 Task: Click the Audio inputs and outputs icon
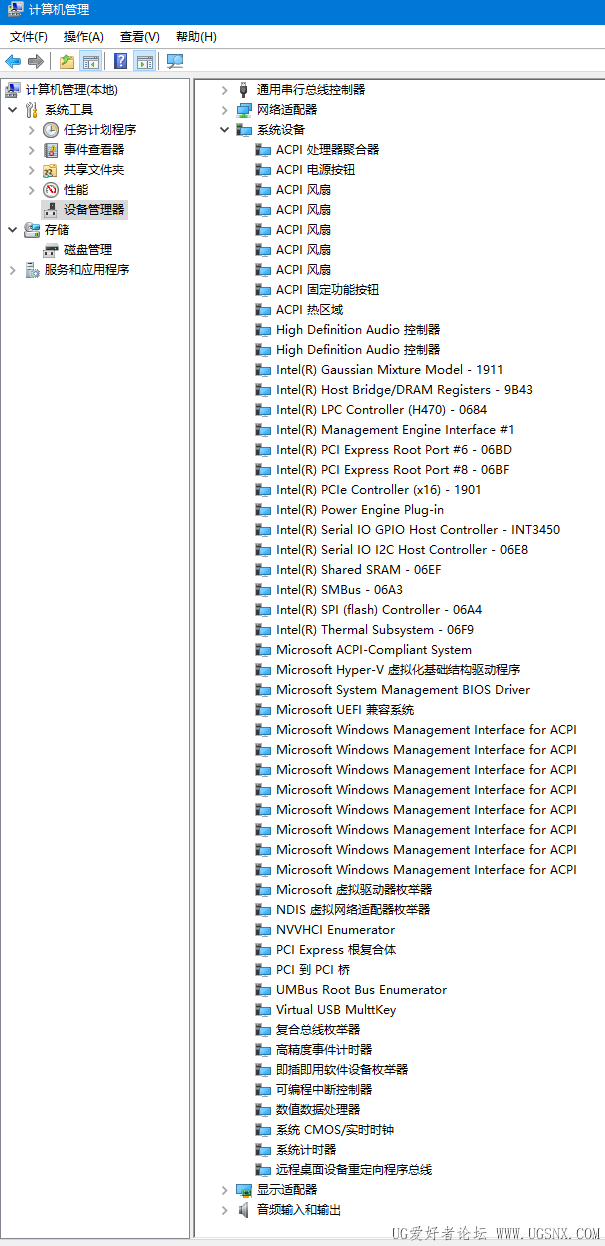(x=244, y=1210)
